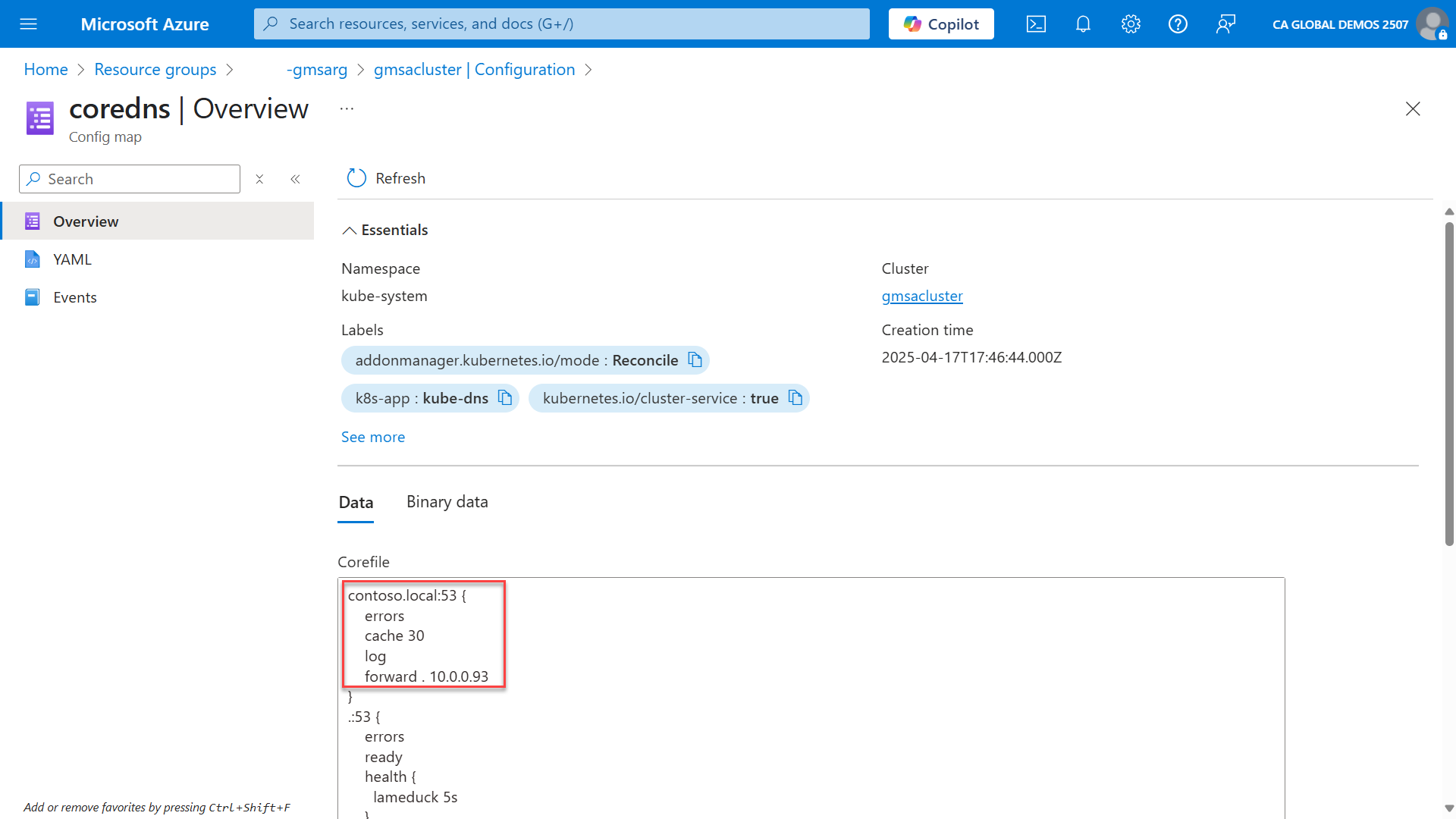This screenshot has height=819, width=1456.
Task: Collapse the left resource sidebar
Action: [x=296, y=179]
